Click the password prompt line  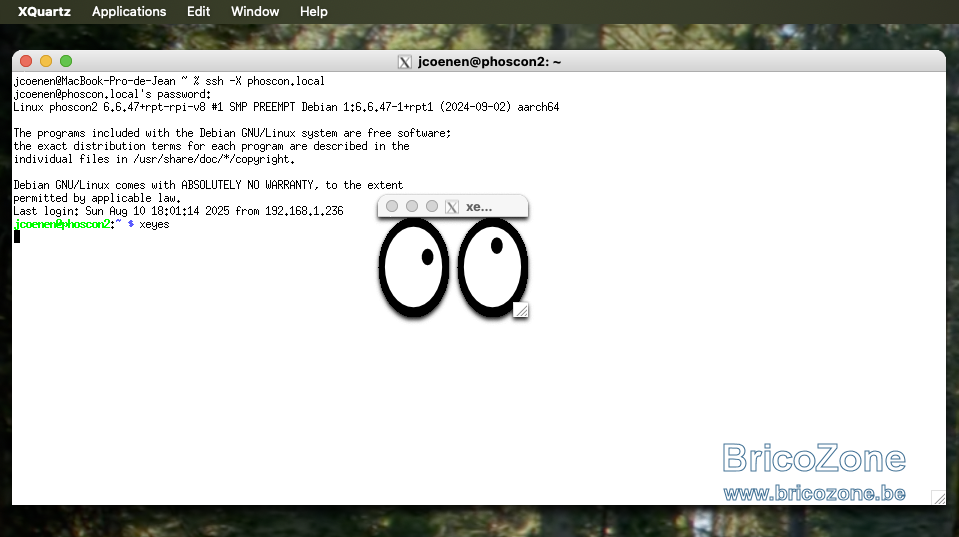(112, 94)
